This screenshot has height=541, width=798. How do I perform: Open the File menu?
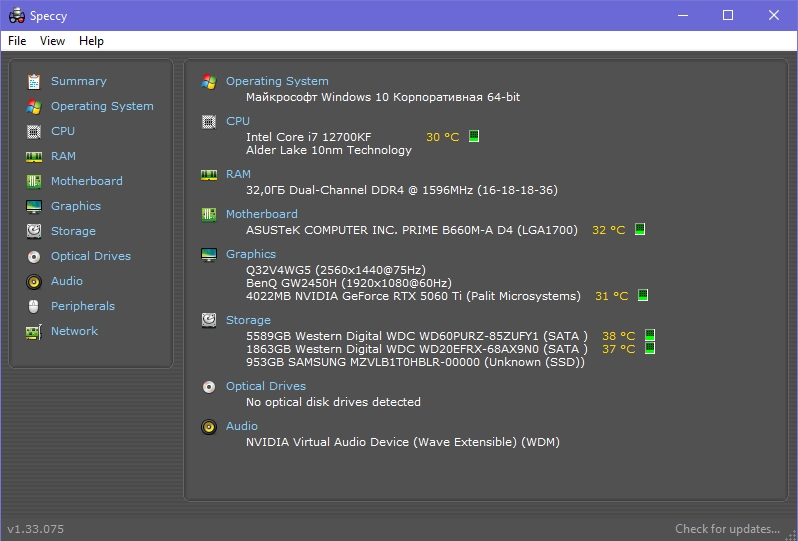pyautogui.click(x=17, y=41)
